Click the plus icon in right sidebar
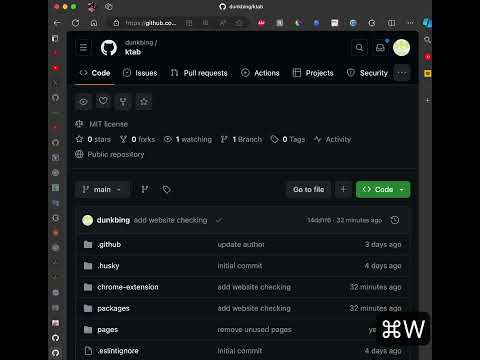 (x=428, y=100)
